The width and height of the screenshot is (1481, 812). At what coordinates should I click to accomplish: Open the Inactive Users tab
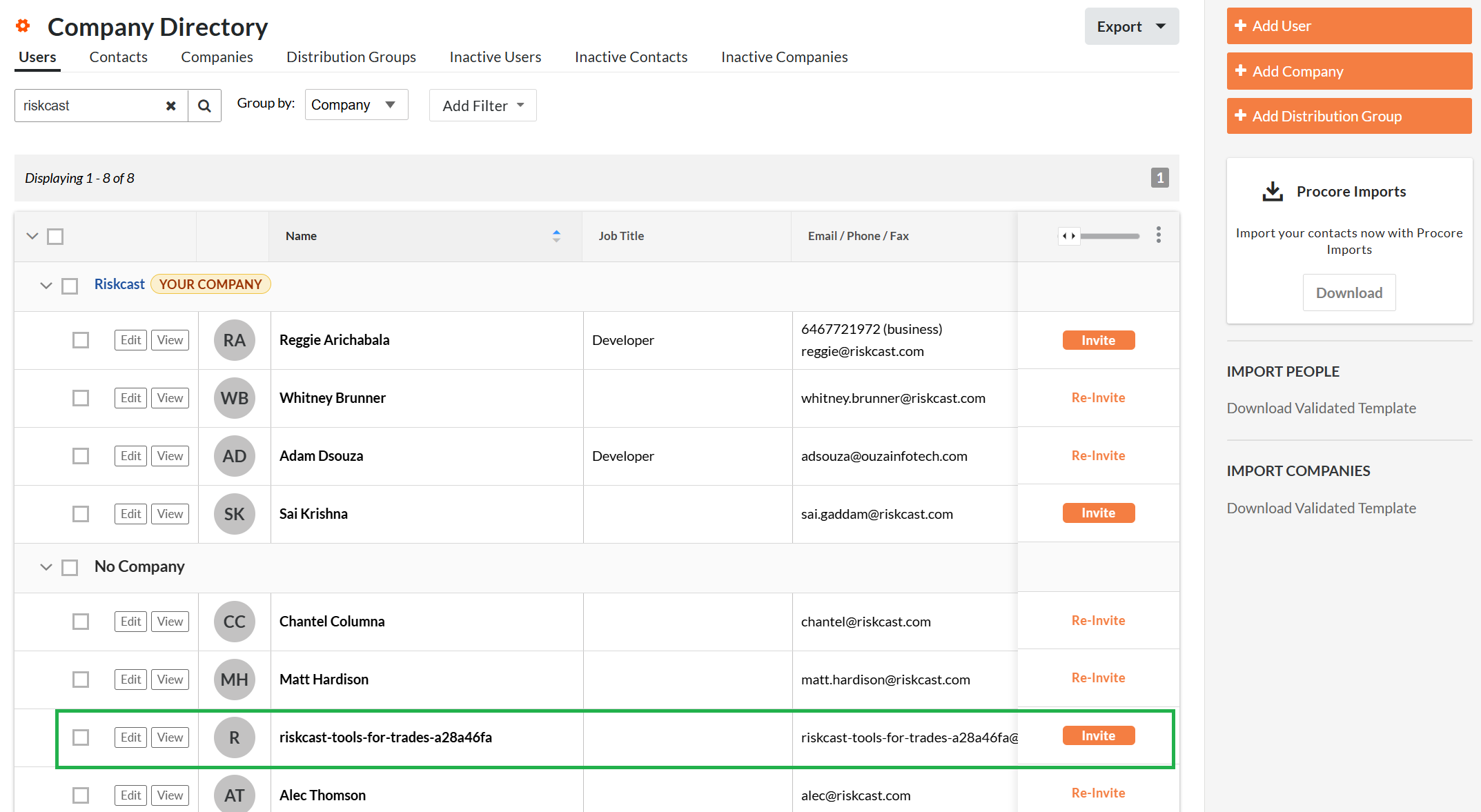[x=495, y=57]
